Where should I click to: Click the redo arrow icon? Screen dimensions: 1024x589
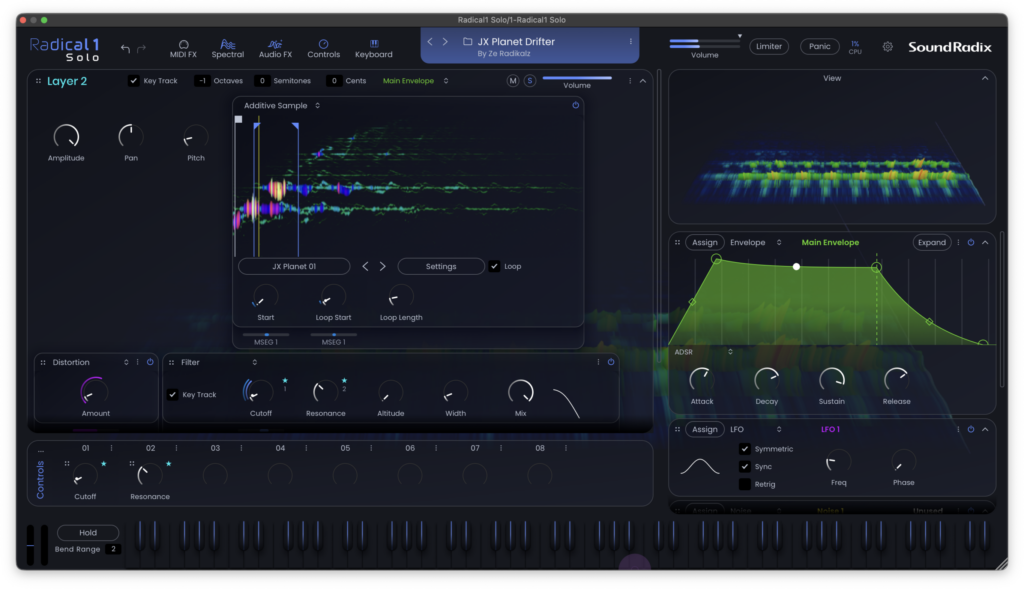(x=141, y=48)
